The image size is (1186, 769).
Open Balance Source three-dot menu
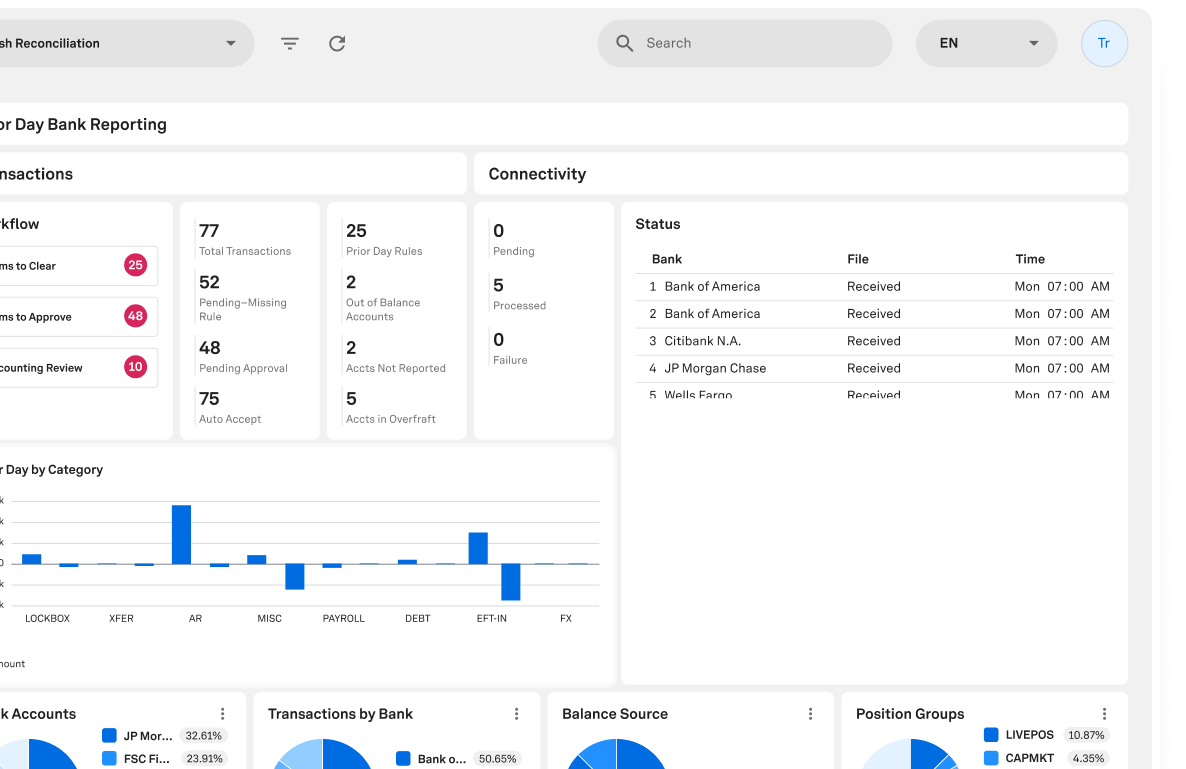(811, 714)
